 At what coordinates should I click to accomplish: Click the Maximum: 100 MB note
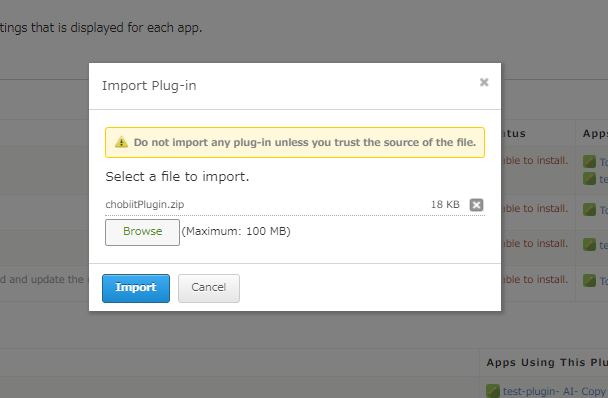click(236, 232)
